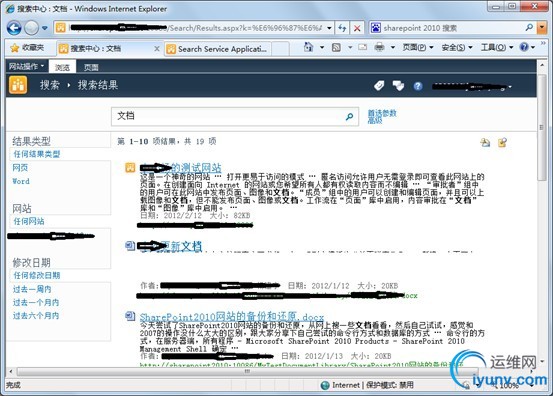This screenshot has height=396, width=553.
Task: Expand the address bar history dropdown
Action: coord(329,28)
